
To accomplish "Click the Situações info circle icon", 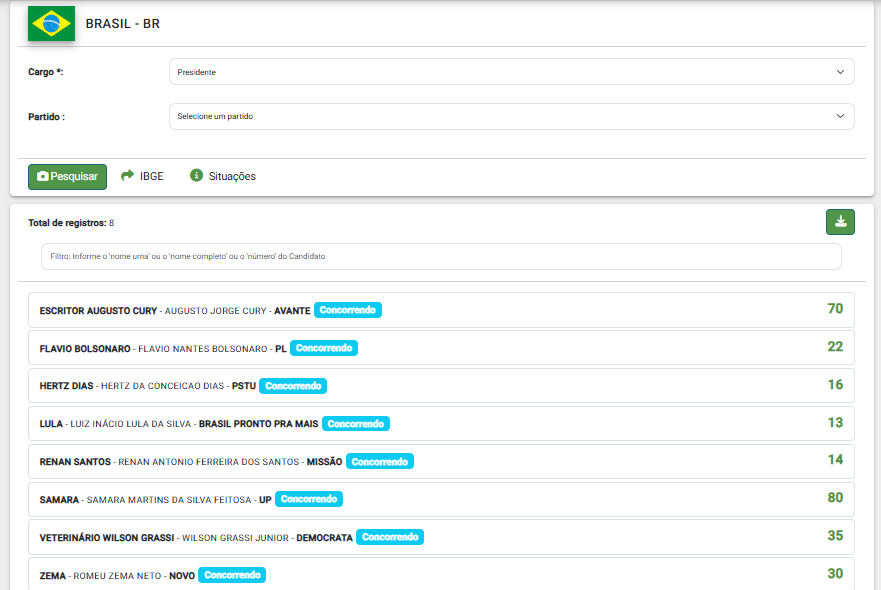I will click(x=196, y=175).
